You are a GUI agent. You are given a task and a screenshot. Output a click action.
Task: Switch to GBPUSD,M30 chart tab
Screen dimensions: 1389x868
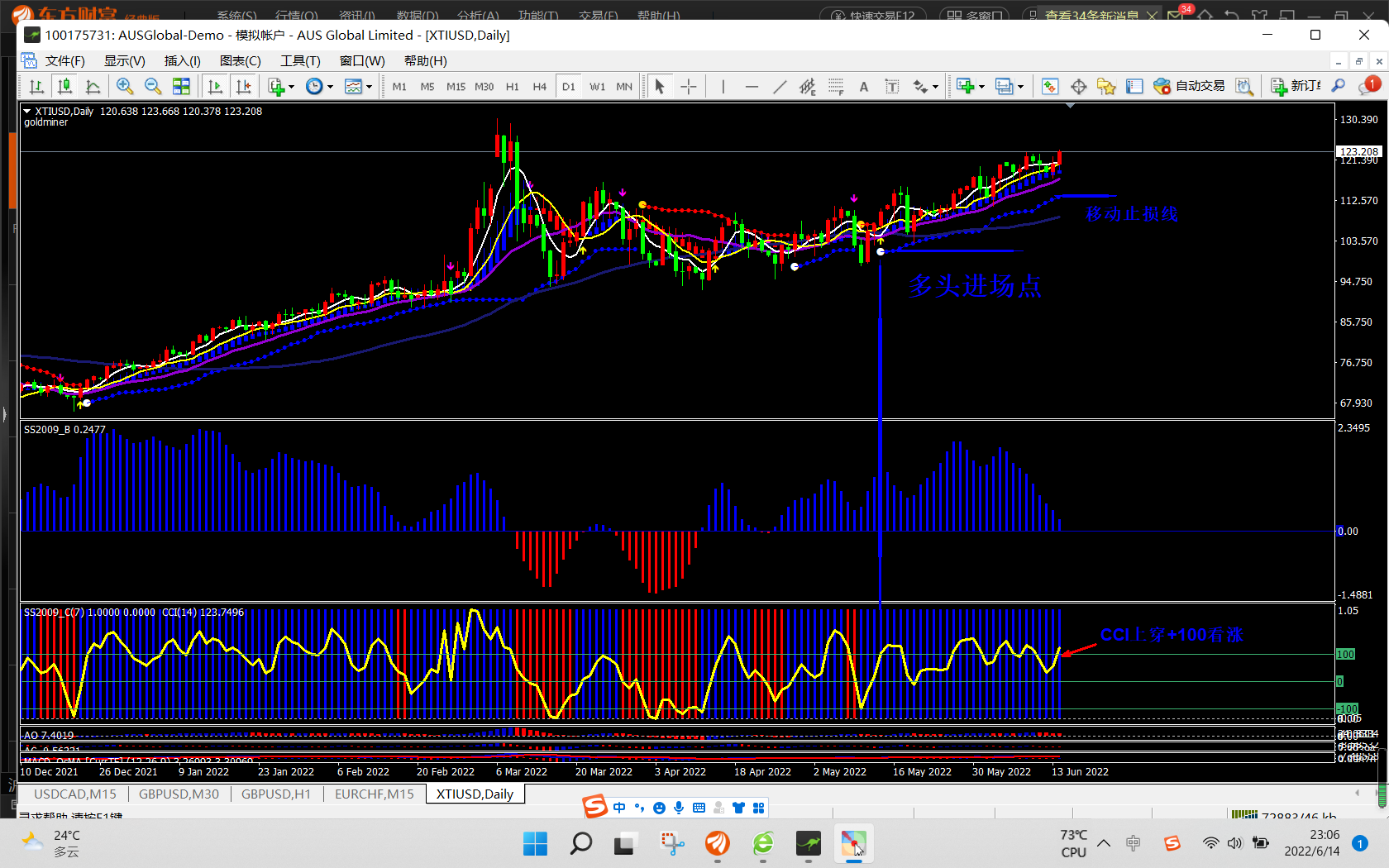[x=179, y=794]
